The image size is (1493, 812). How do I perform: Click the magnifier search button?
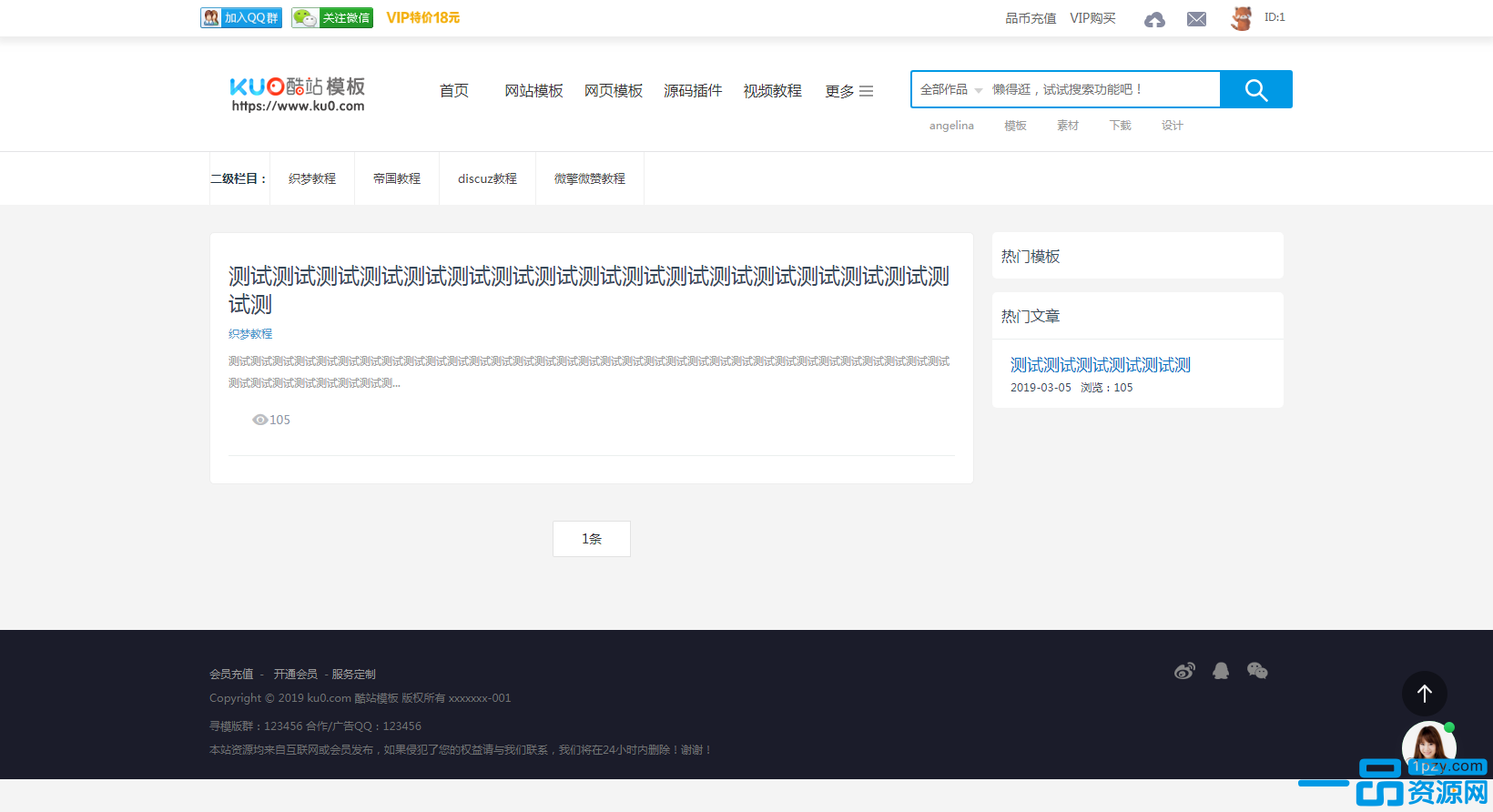click(x=1255, y=89)
